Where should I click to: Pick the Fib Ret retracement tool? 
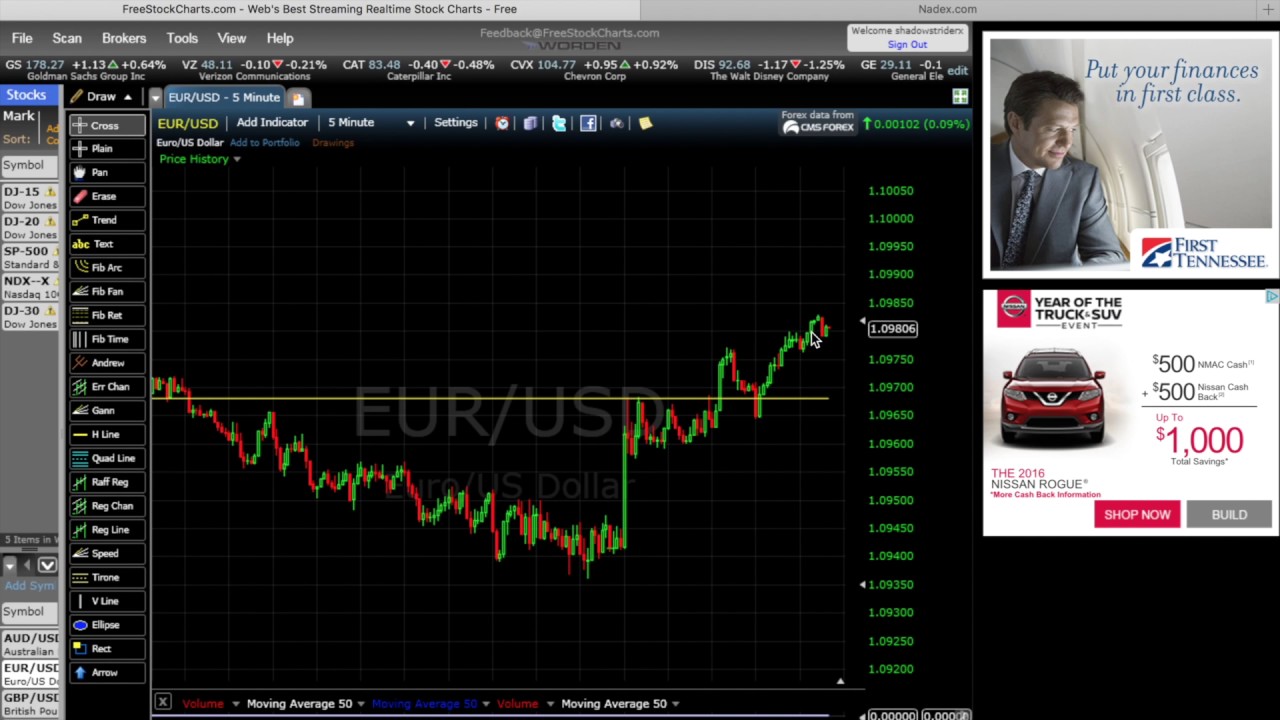click(107, 315)
